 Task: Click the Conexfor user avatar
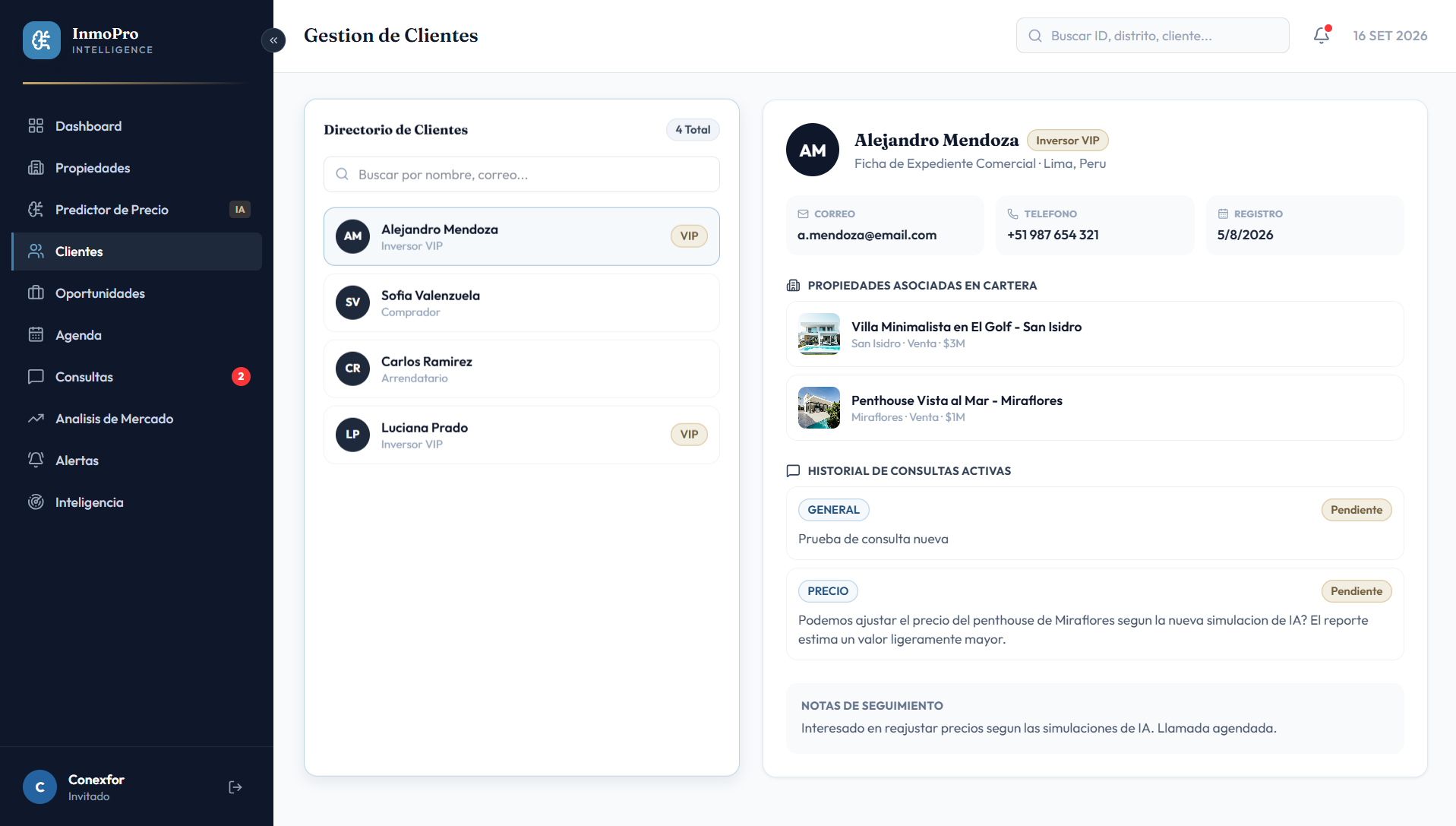click(40, 787)
